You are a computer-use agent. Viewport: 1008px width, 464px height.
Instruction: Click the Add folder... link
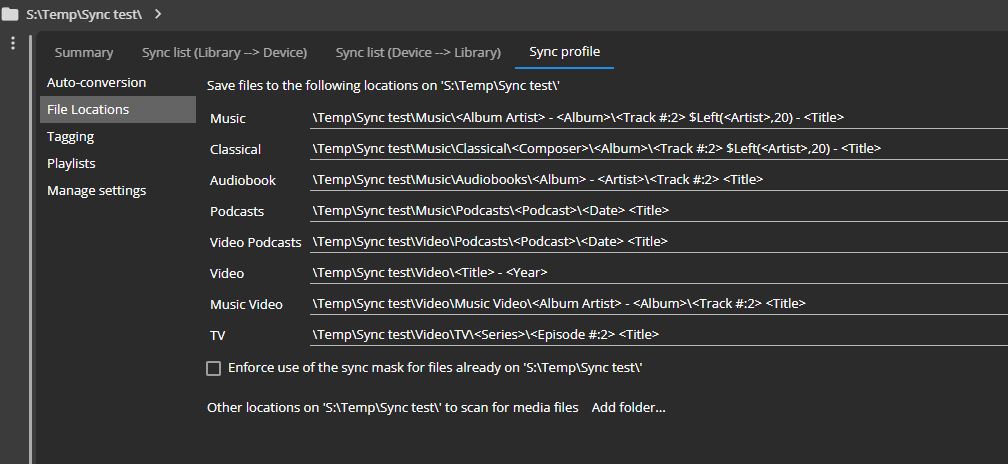pyautogui.click(x=628, y=407)
